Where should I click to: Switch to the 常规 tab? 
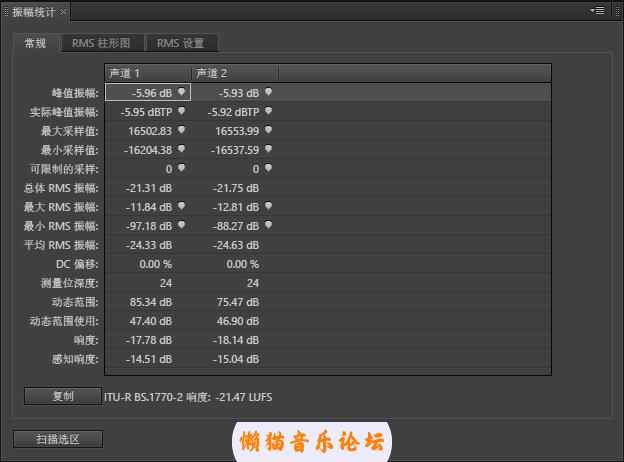pos(35,43)
